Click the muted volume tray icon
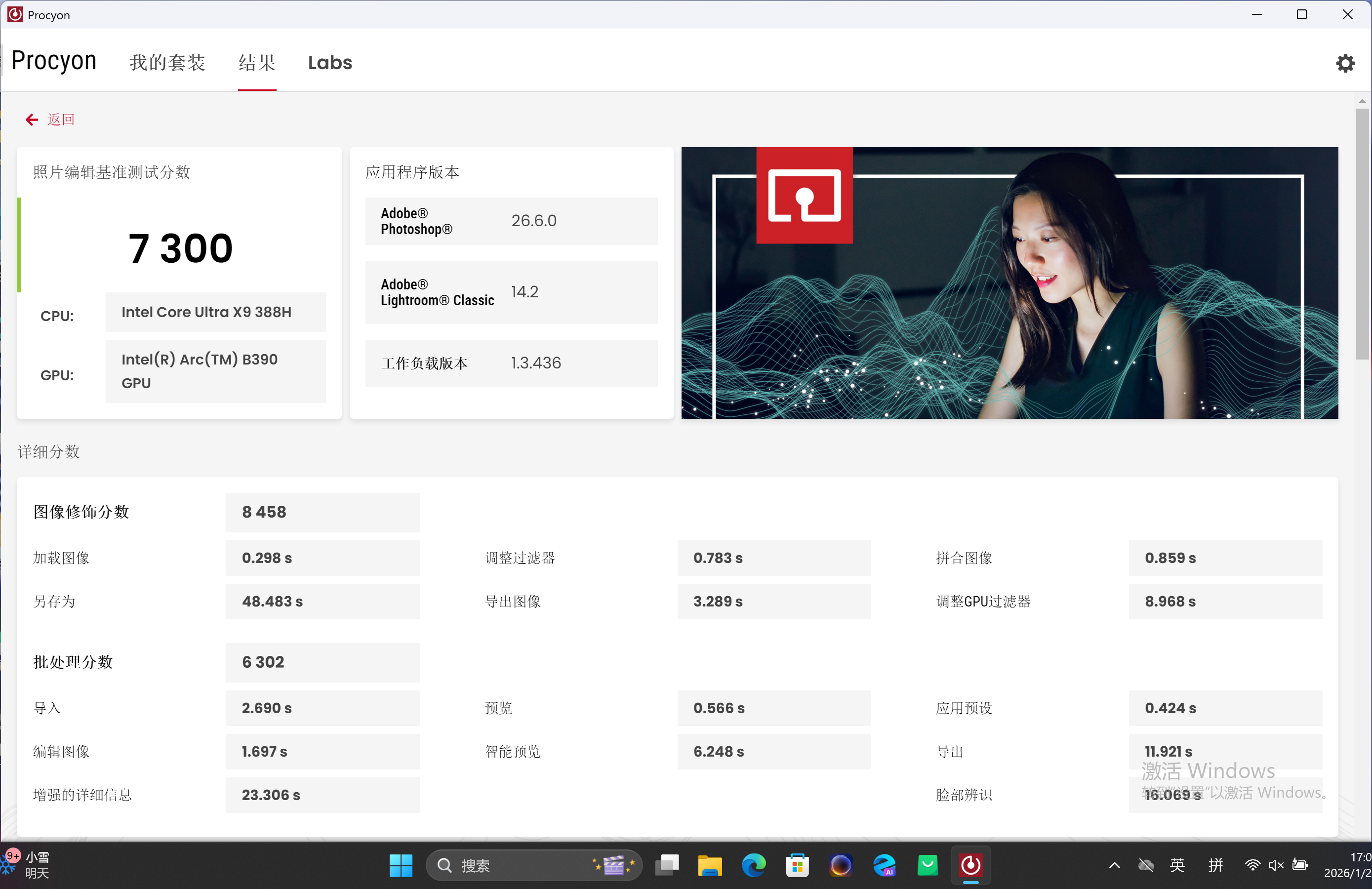 [x=1276, y=865]
